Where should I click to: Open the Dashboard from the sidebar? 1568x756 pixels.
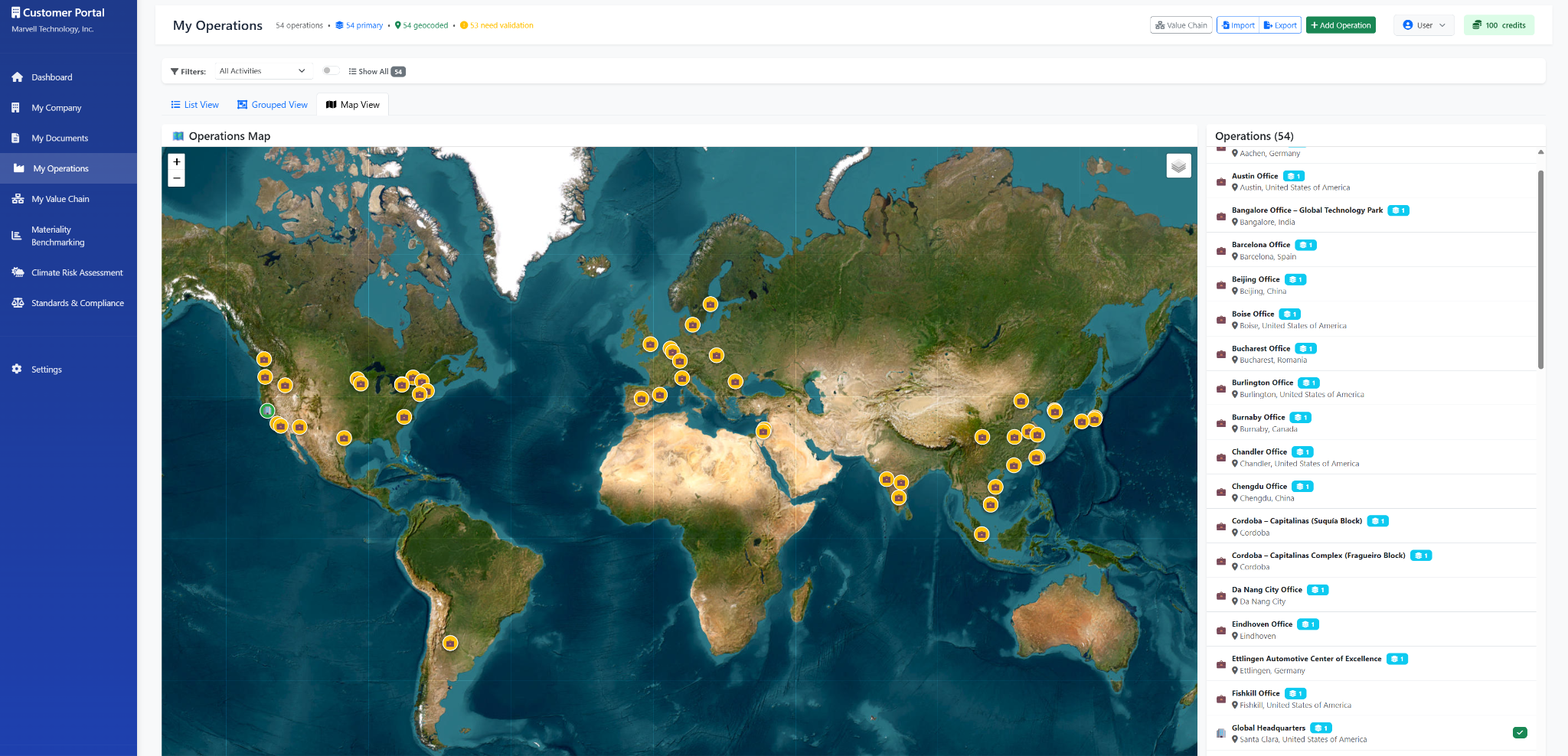click(51, 77)
